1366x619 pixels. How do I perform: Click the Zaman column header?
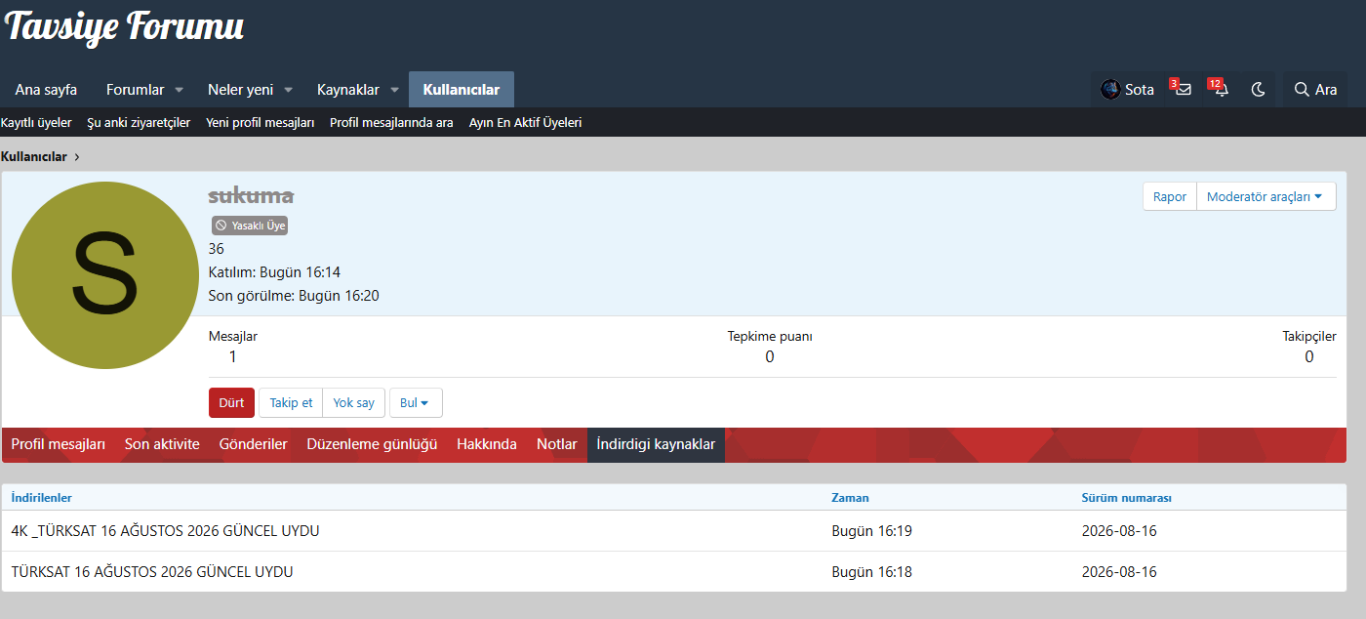click(850, 498)
